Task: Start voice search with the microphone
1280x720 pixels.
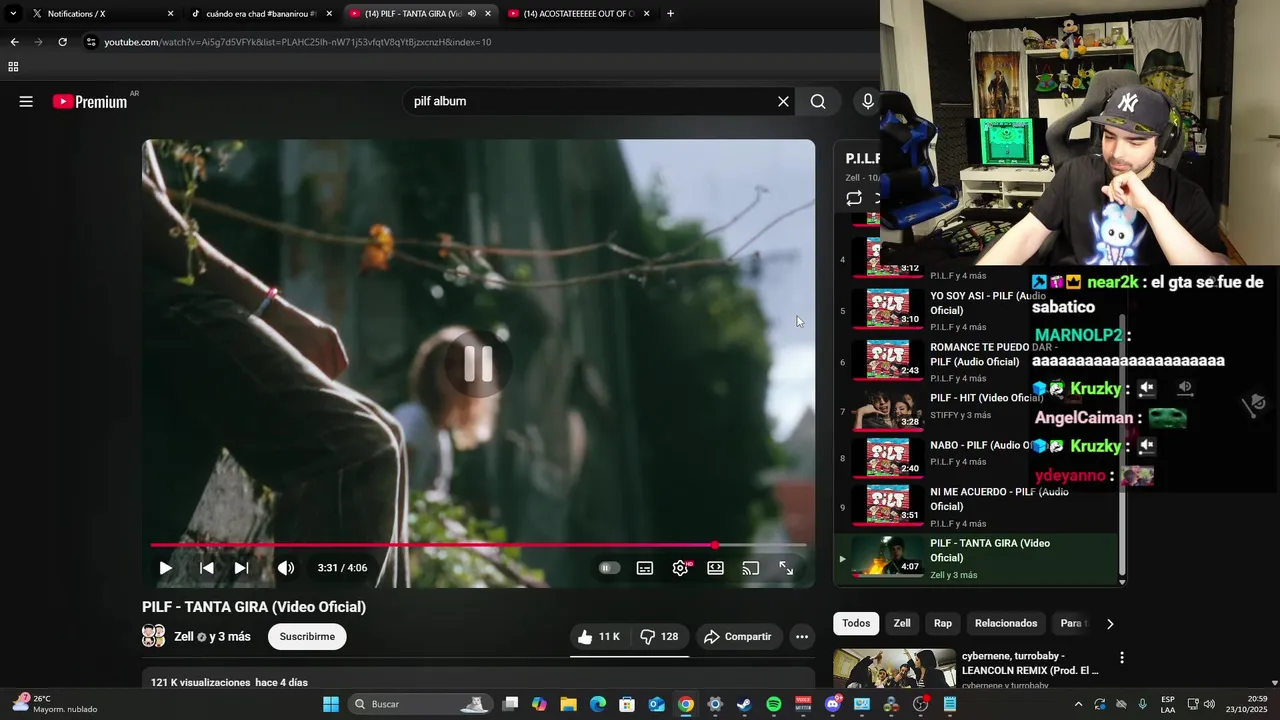Action: [867, 101]
